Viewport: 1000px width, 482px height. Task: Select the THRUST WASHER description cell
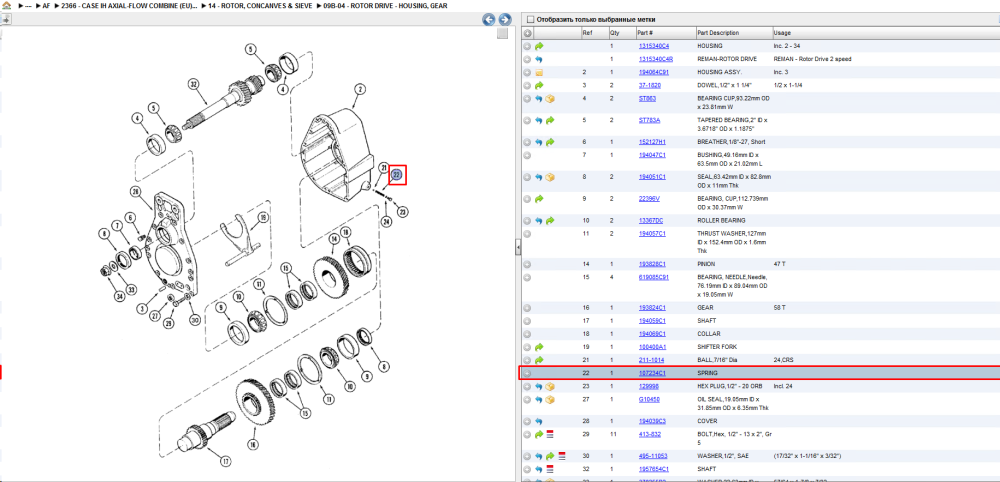tap(733, 242)
